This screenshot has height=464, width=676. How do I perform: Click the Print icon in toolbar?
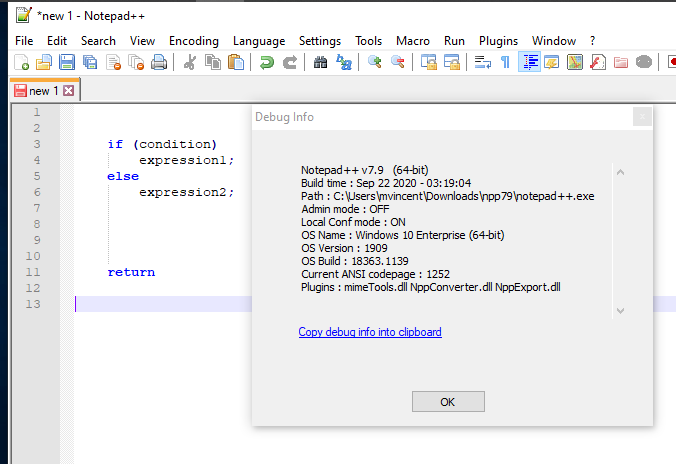tap(158, 62)
